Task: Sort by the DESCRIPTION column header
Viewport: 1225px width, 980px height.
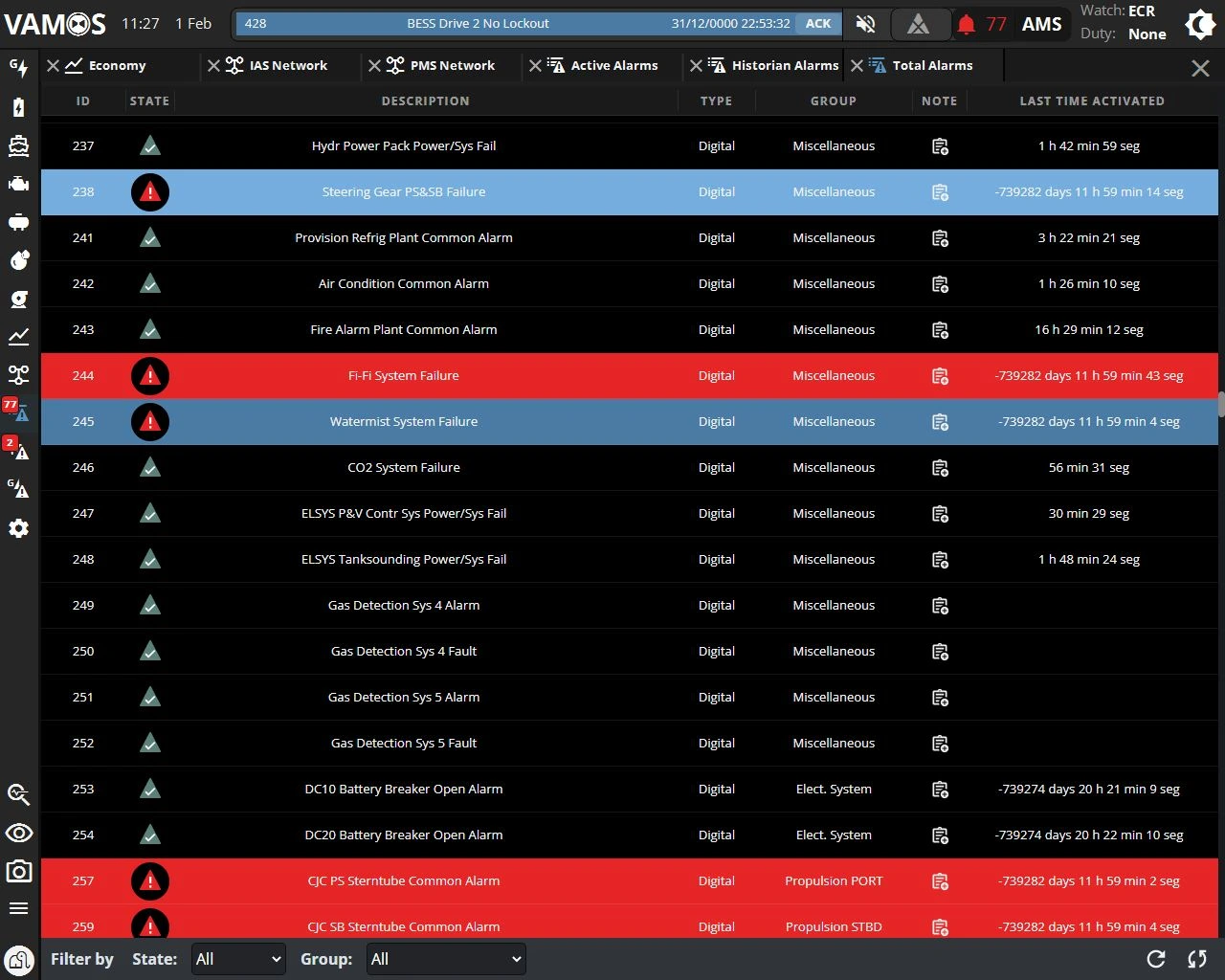Action: click(426, 100)
